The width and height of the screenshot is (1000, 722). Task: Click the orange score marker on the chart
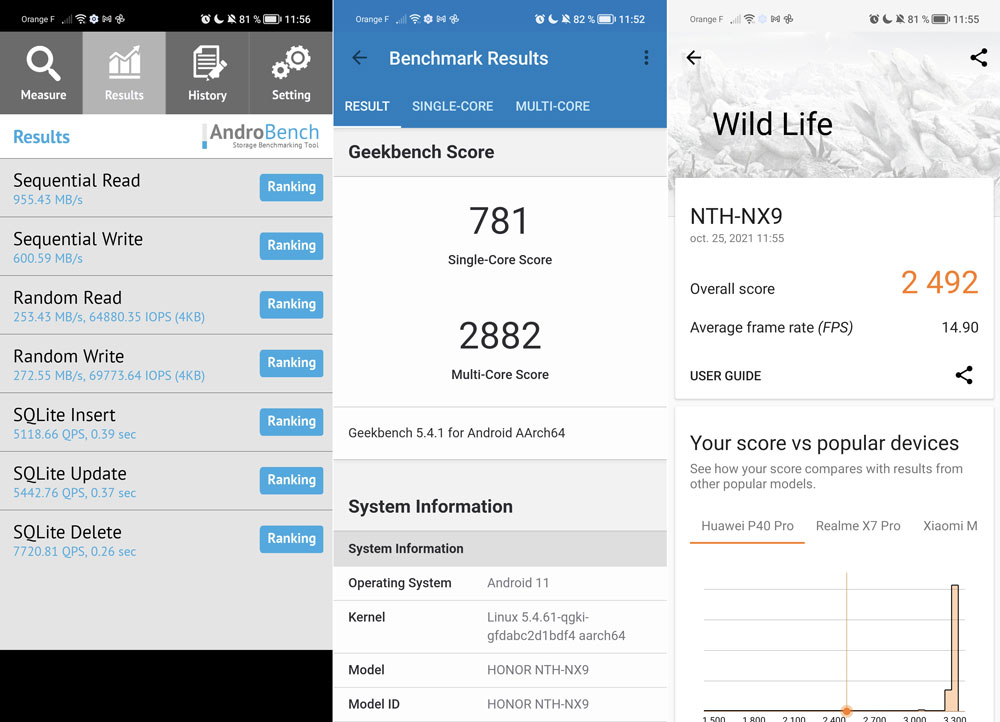pos(847,711)
